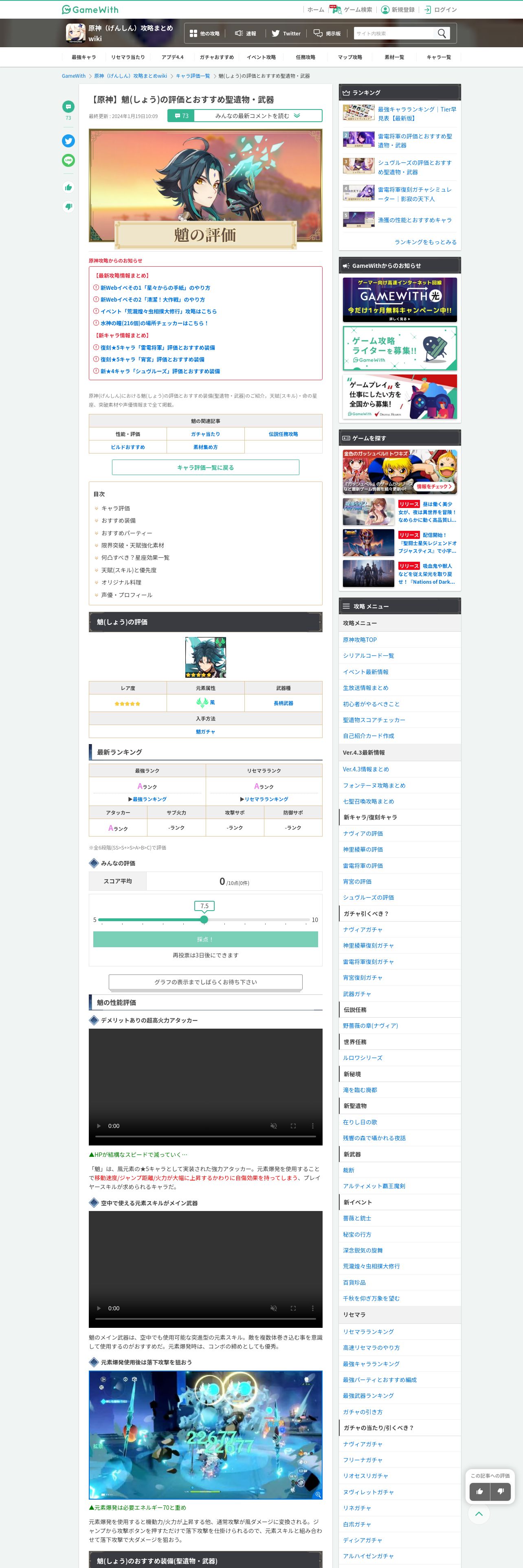Open 原神攻略TOP in 攻略メニュー
The height and width of the screenshot is (1568, 523).
(x=360, y=640)
